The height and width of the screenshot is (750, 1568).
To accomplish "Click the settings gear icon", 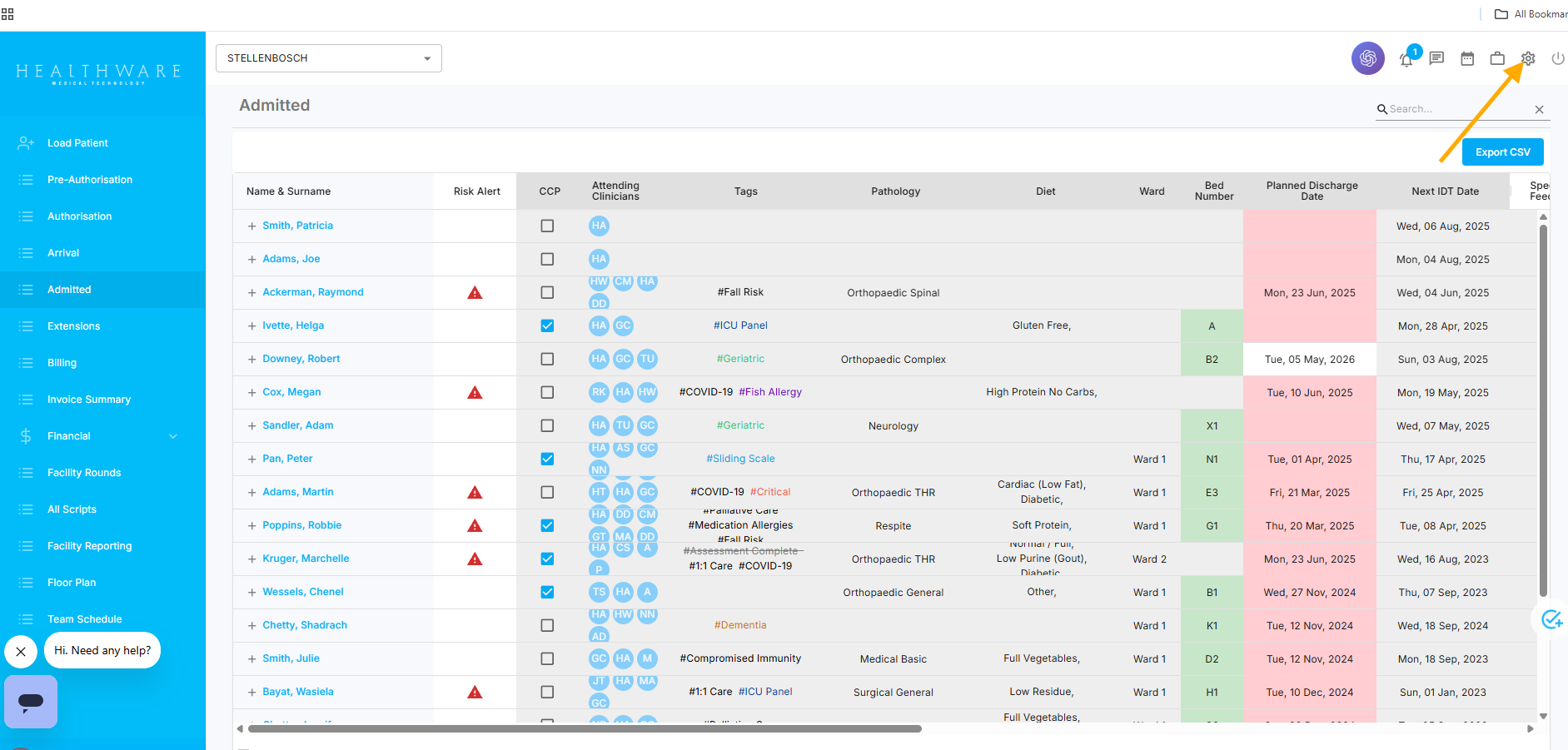I will [x=1528, y=58].
